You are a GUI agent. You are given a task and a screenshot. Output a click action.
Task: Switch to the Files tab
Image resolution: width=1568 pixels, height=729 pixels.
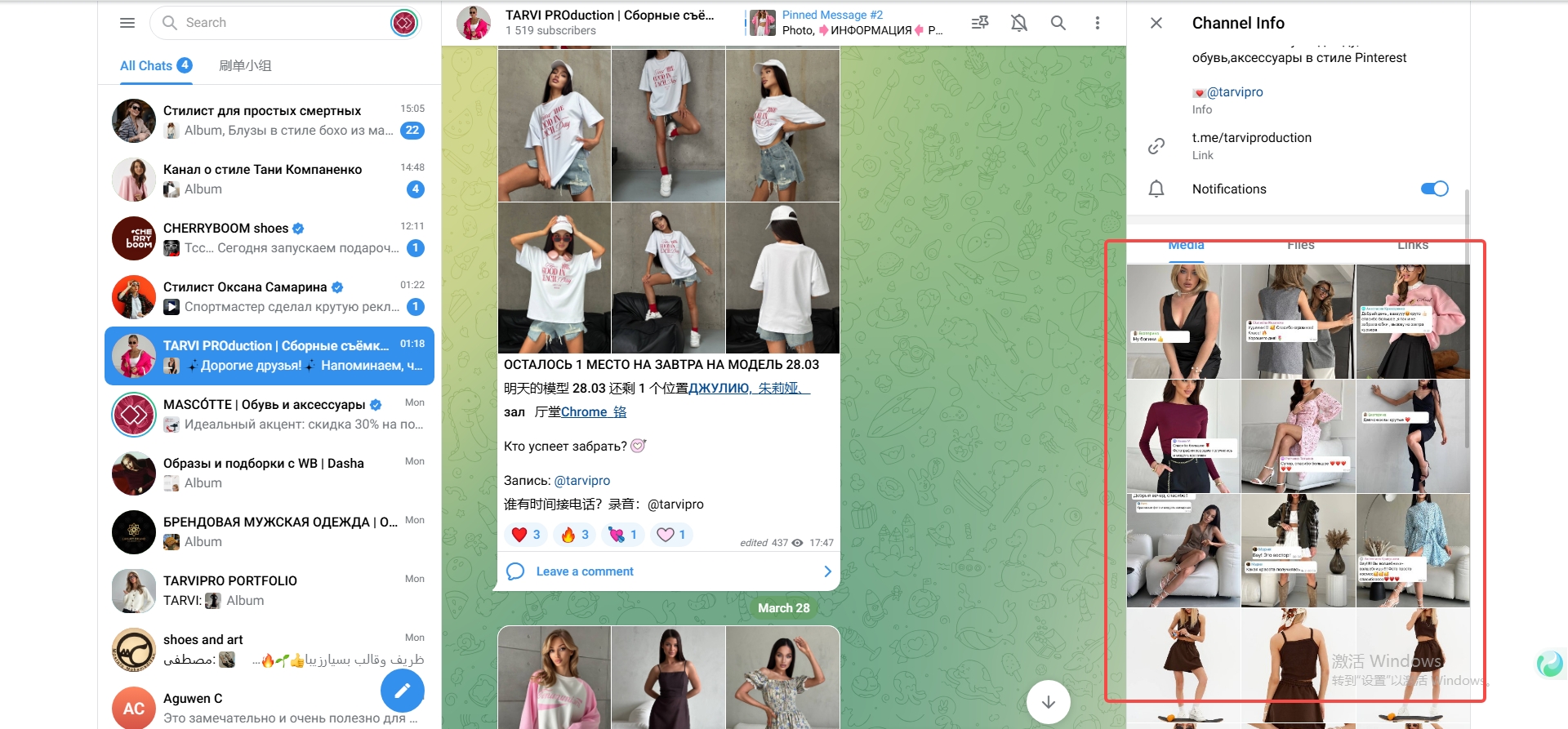point(1300,245)
